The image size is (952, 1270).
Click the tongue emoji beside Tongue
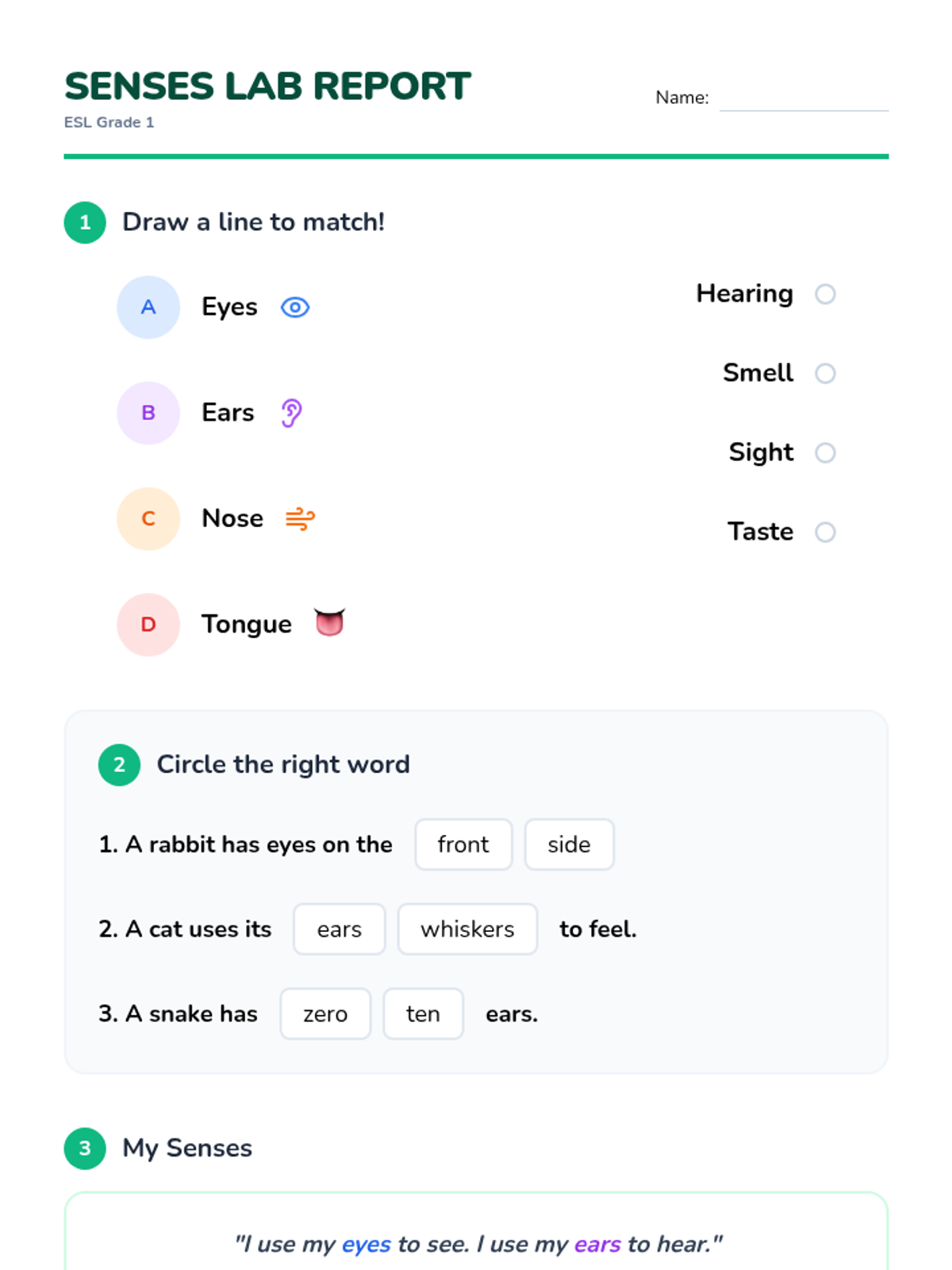329,623
